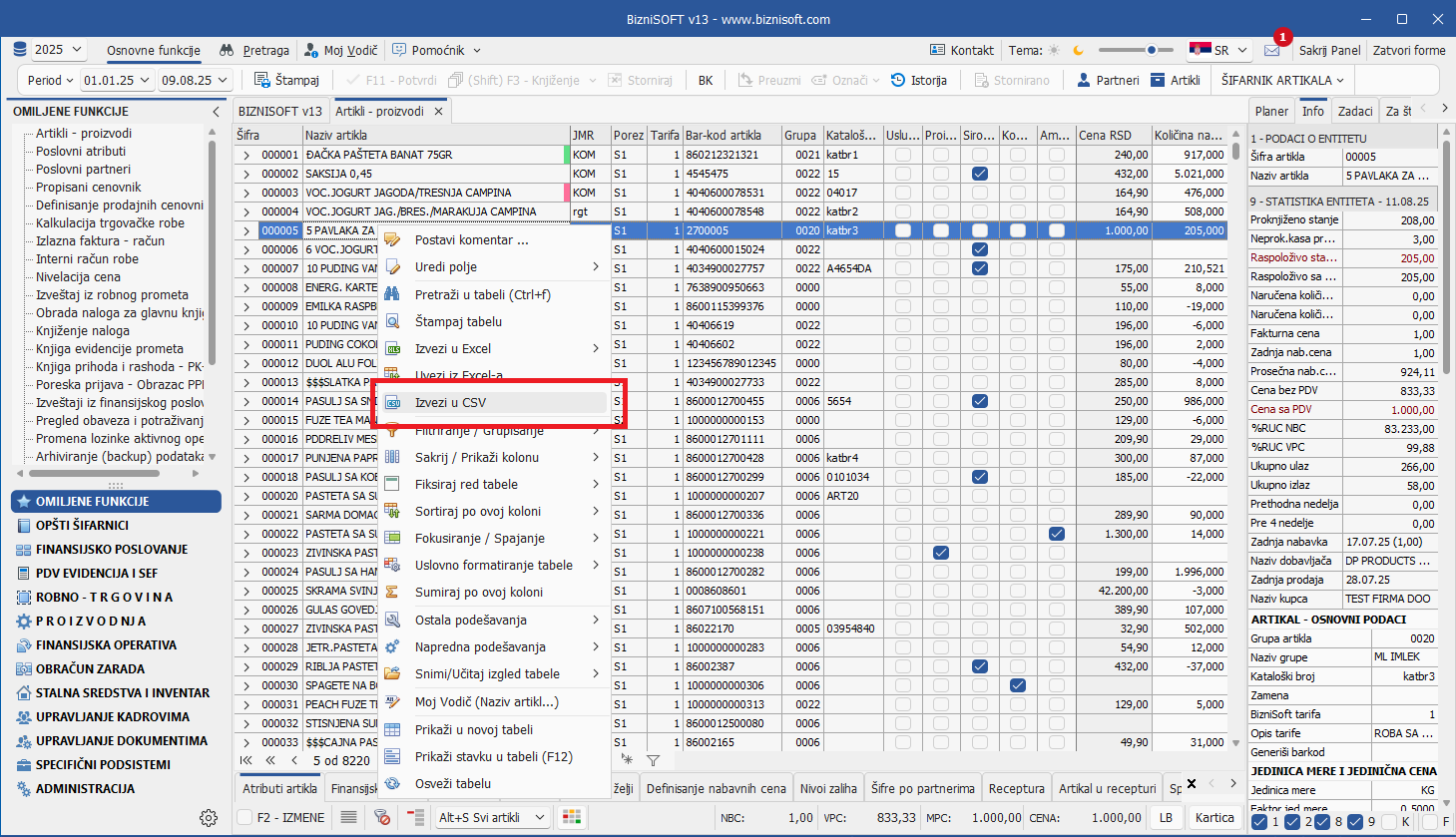Click the mail notification envelope icon
Screen dimensions: 1456x837
click(1271, 50)
